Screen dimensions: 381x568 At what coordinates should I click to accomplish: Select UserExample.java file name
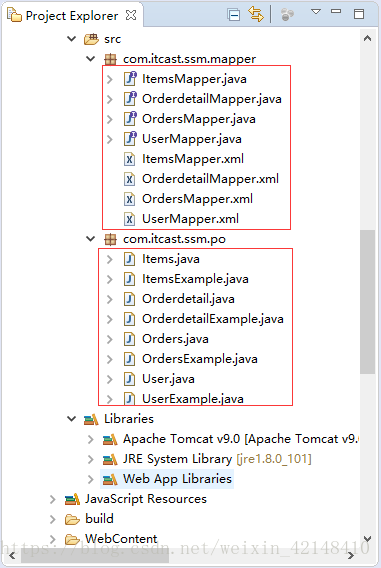[193, 399]
